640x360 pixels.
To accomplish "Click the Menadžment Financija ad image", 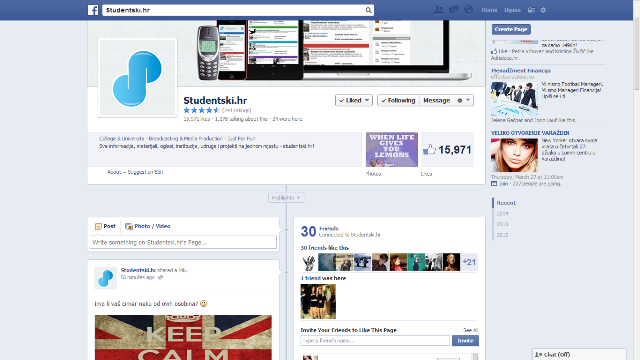I will (514, 99).
